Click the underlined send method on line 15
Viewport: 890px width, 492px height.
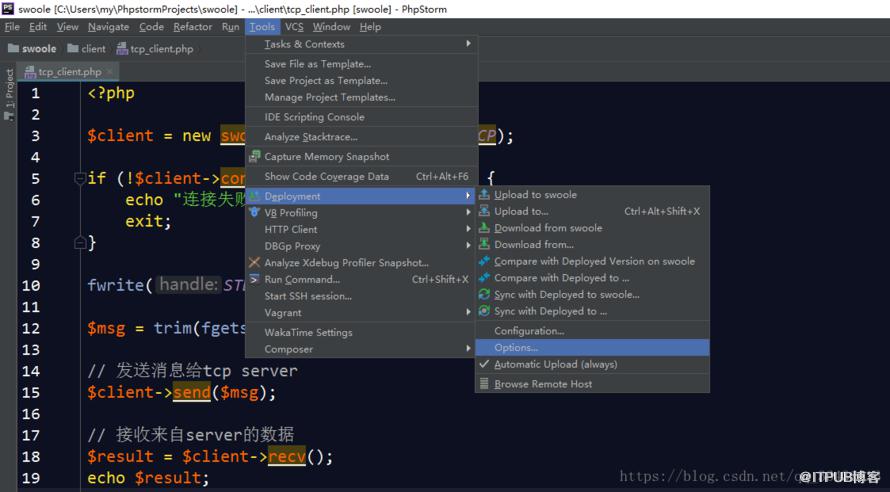click(192, 392)
